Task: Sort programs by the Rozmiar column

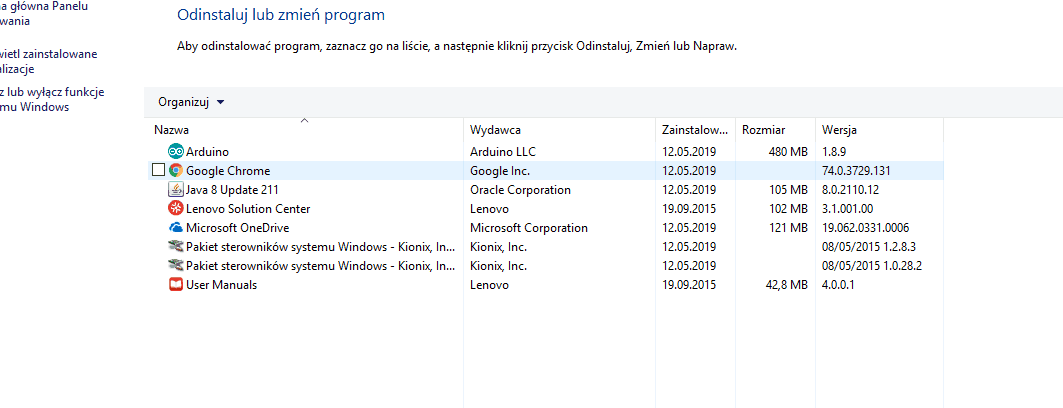Action: pyautogui.click(x=763, y=130)
